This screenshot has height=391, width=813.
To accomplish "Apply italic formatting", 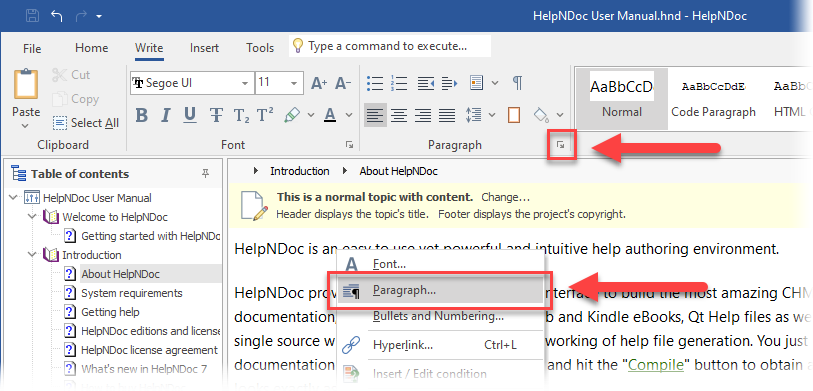I will click(x=166, y=115).
